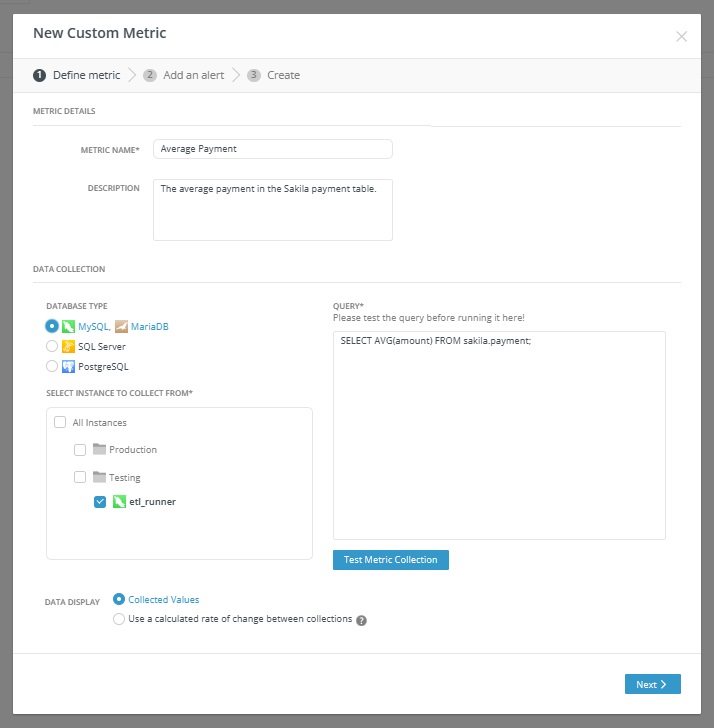Close the New Custom Metric dialog
Screen dimensions: 714x728
coord(681,37)
